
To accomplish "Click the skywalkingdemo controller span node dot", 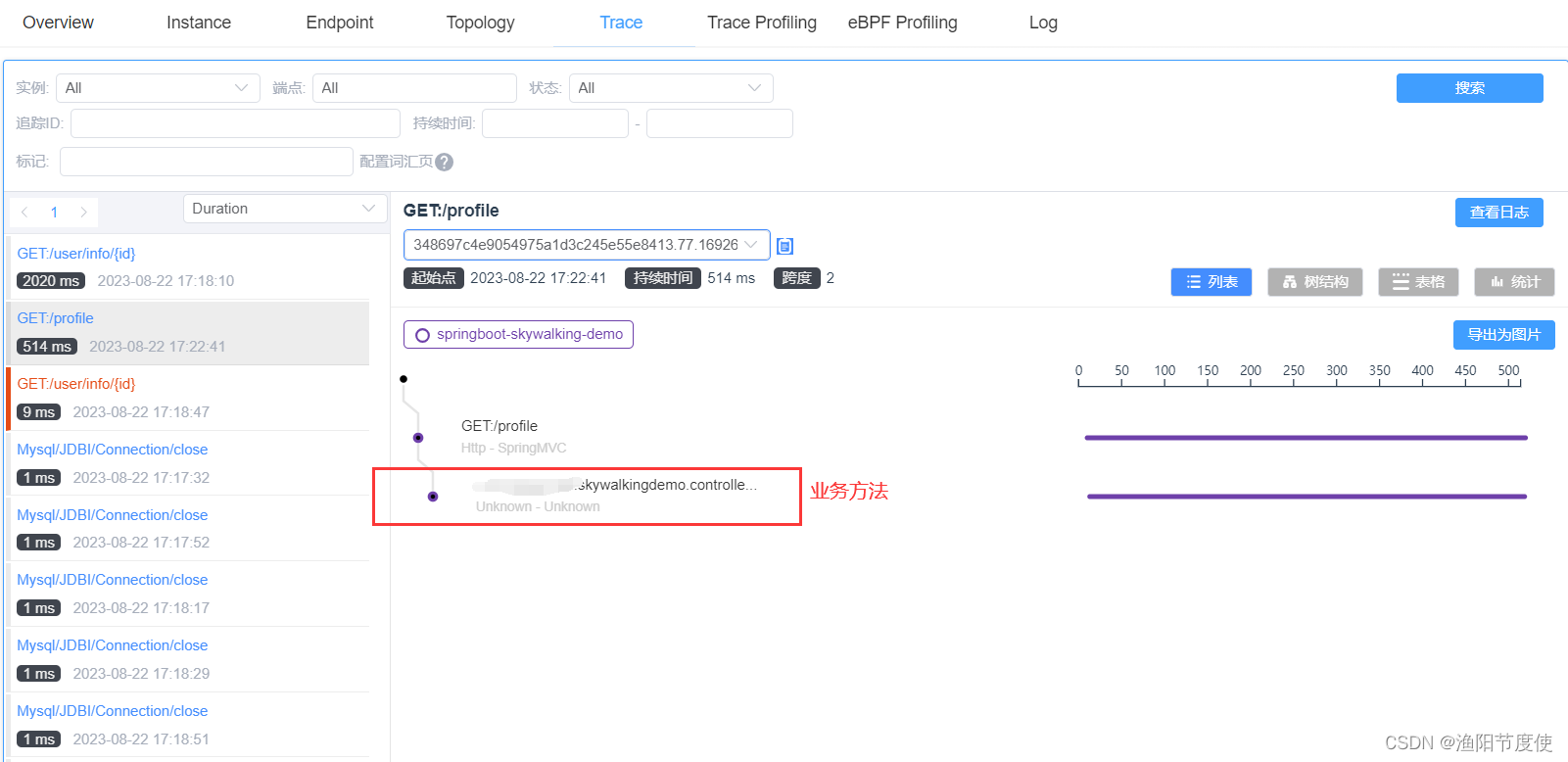I will point(433,497).
